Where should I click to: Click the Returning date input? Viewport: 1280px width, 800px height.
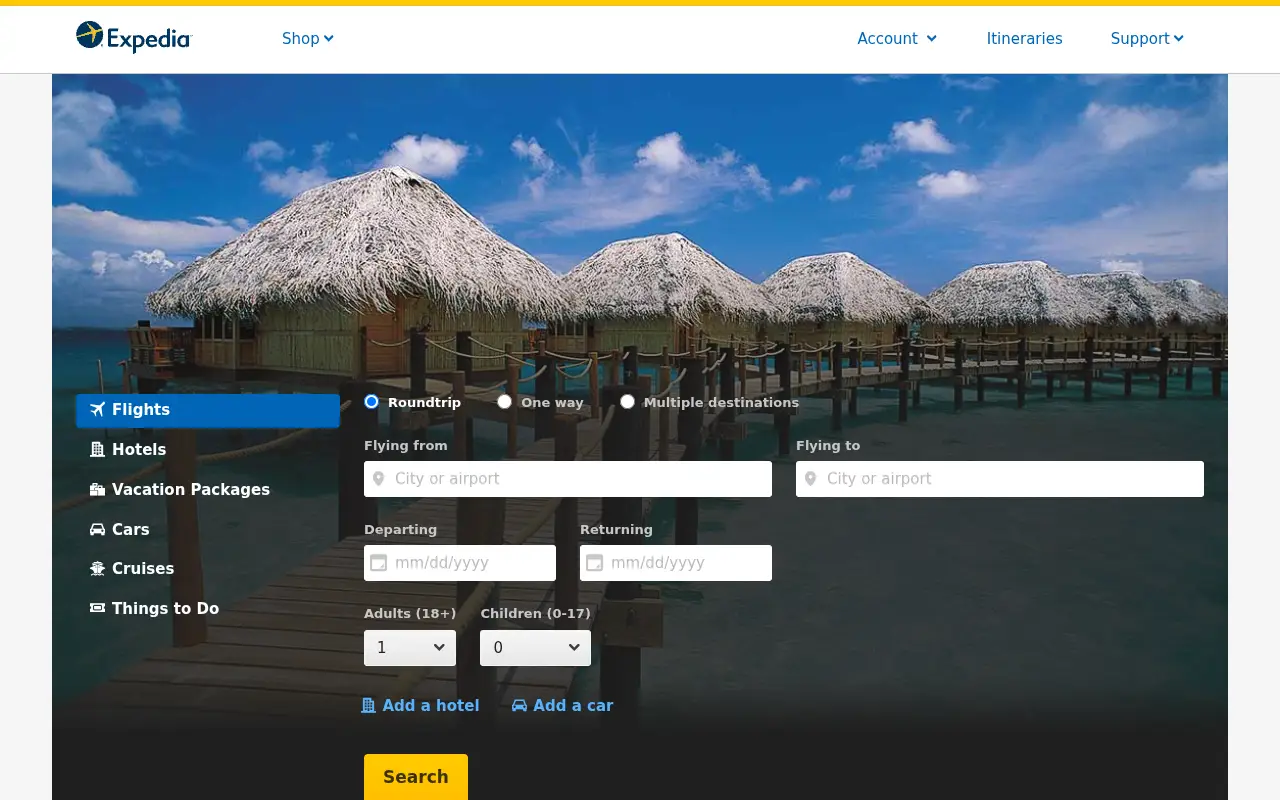676,563
